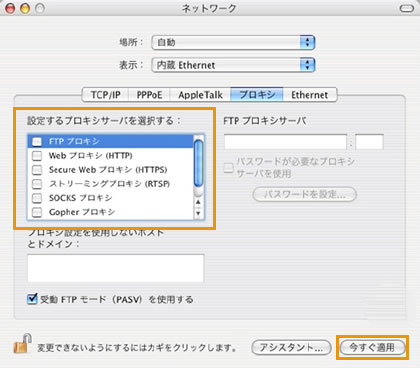This screenshot has height=368, width=420.
Task: Click the 今すぐ適用 button
Action: [x=372, y=348]
